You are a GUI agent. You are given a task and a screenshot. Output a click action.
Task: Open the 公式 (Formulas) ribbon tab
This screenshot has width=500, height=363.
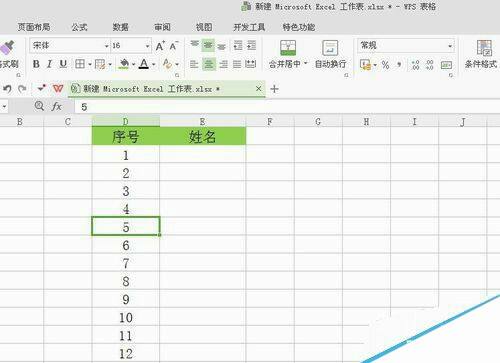[79, 27]
